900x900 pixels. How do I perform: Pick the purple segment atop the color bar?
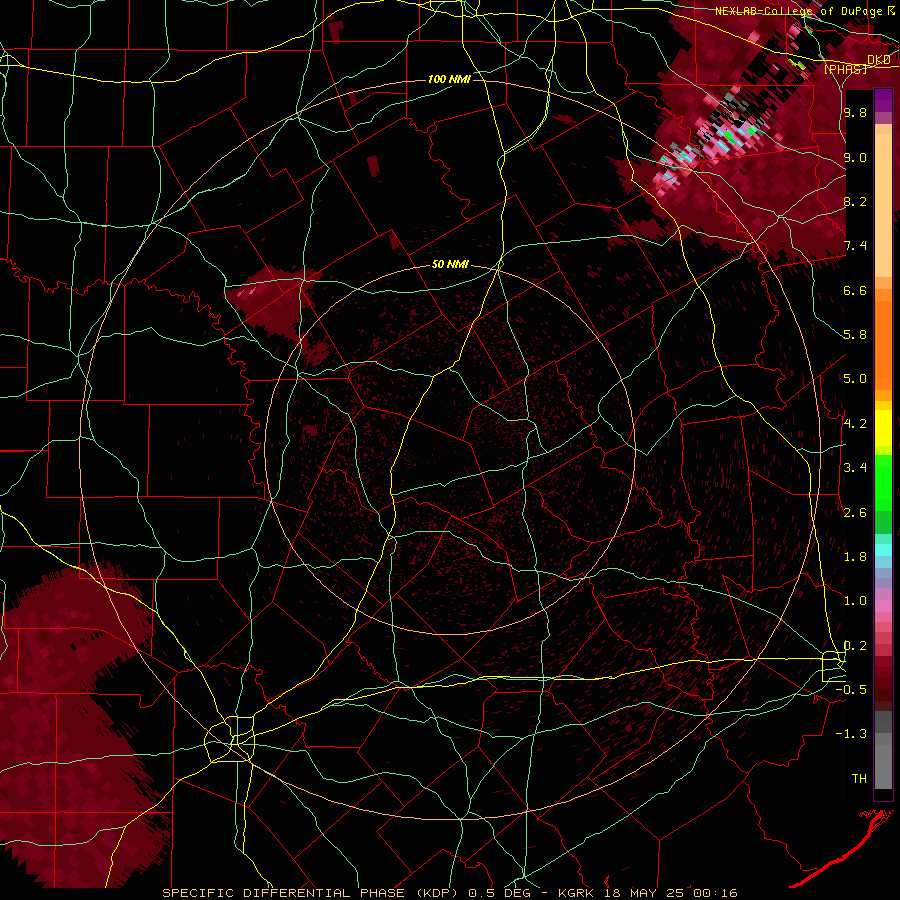coord(883,100)
